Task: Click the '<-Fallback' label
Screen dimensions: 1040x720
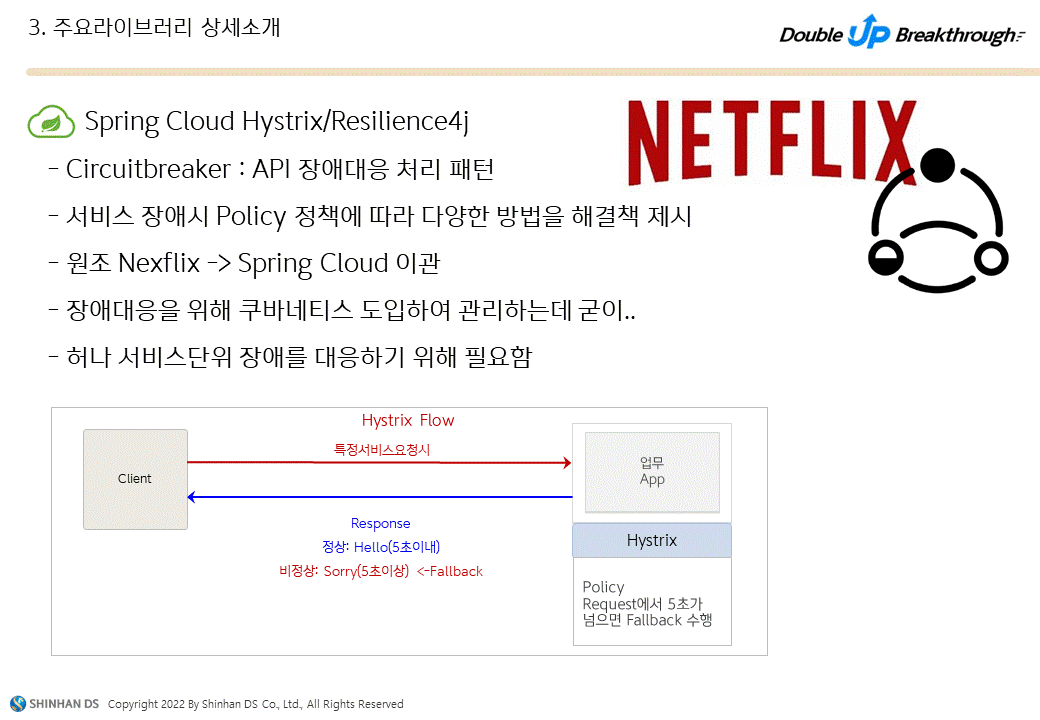Action: (450, 571)
